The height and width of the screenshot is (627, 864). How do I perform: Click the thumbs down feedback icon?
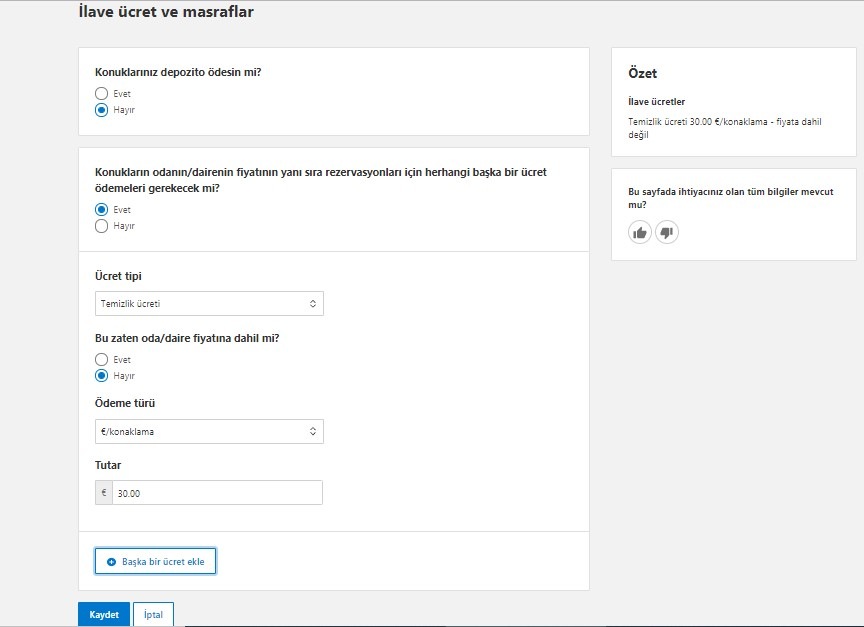click(667, 233)
